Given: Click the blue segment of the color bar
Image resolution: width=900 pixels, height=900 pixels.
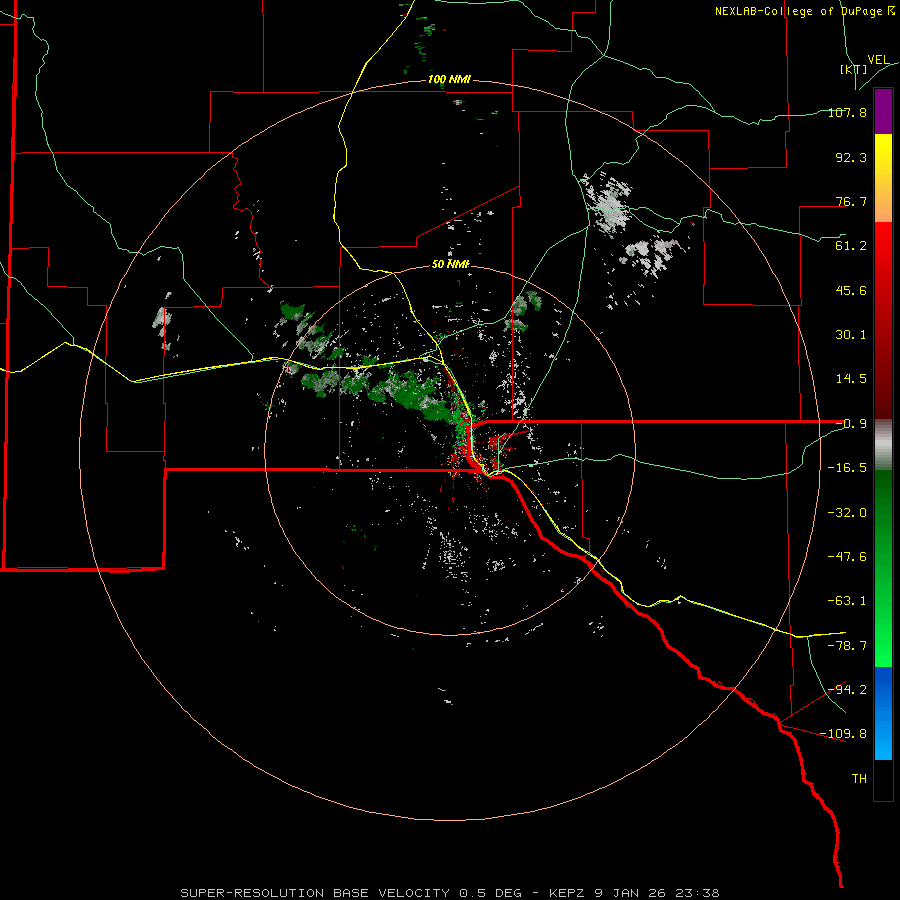Looking at the screenshot, I should tap(883, 713).
